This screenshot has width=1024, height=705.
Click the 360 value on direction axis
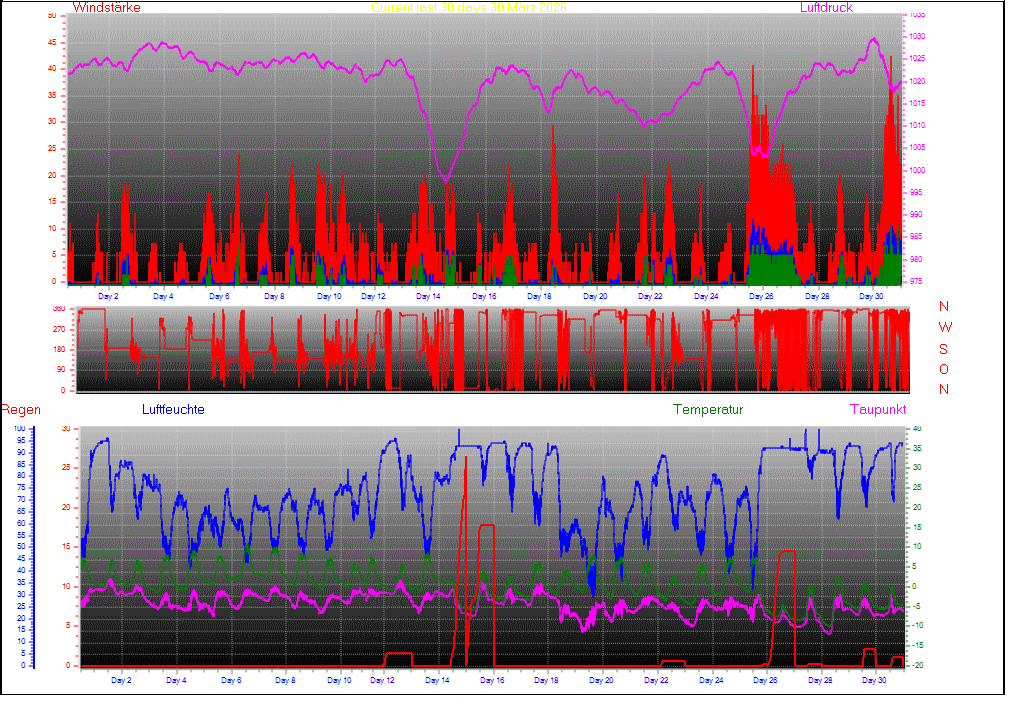pyautogui.click(x=58, y=309)
